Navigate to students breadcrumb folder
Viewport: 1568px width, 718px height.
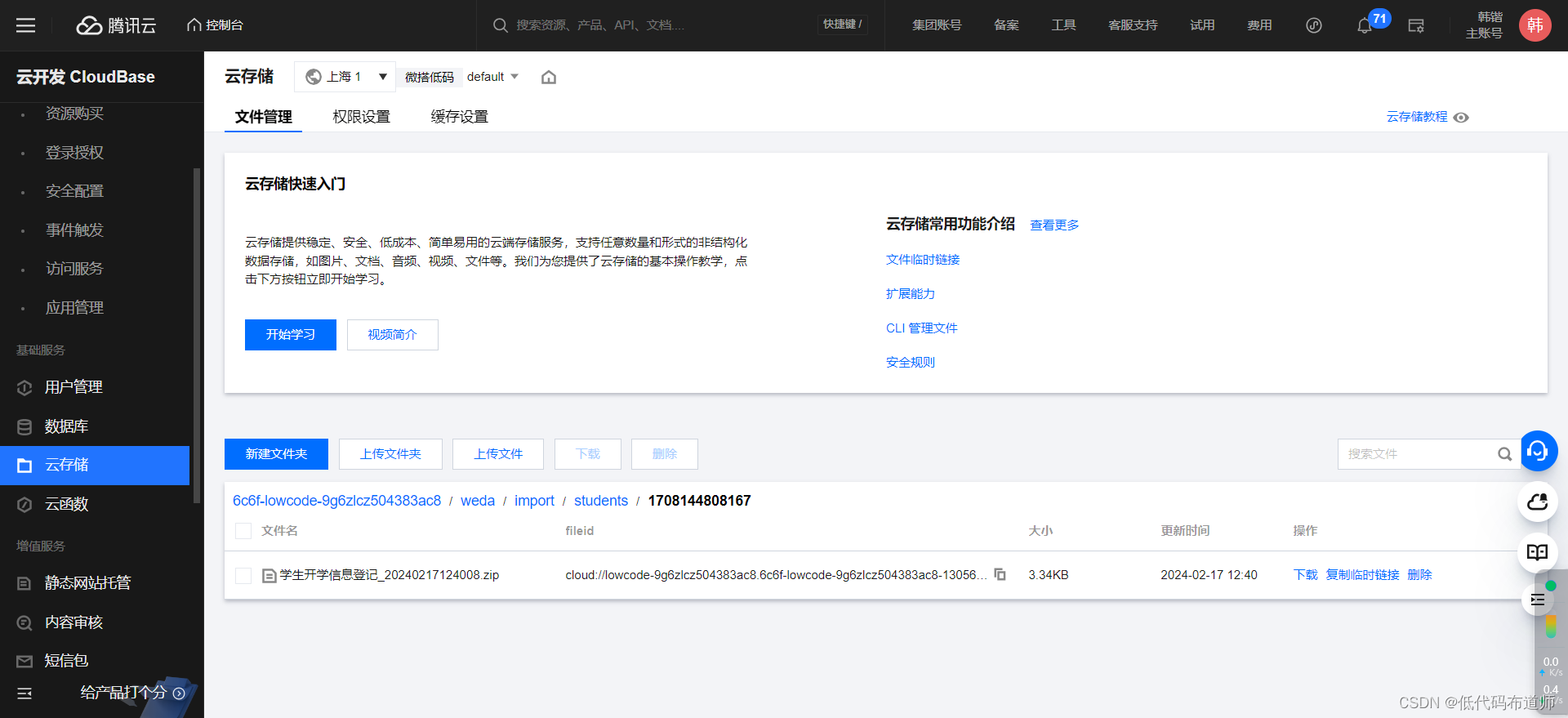click(x=601, y=501)
